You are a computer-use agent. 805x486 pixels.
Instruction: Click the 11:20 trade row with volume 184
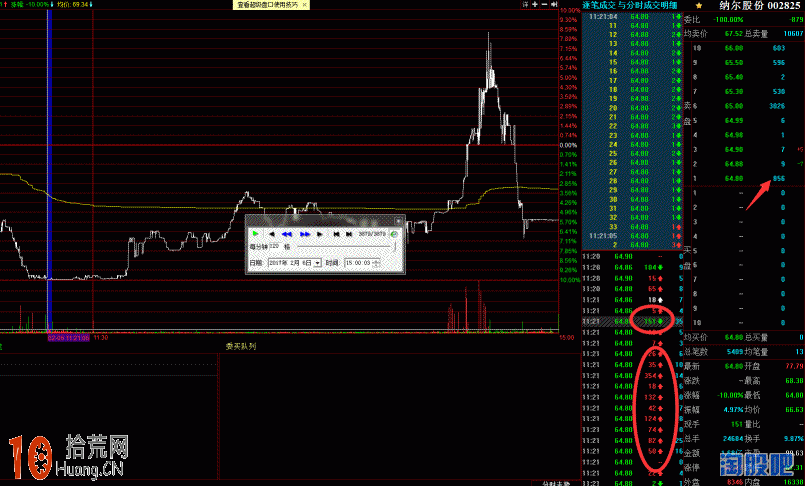coord(633,267)
